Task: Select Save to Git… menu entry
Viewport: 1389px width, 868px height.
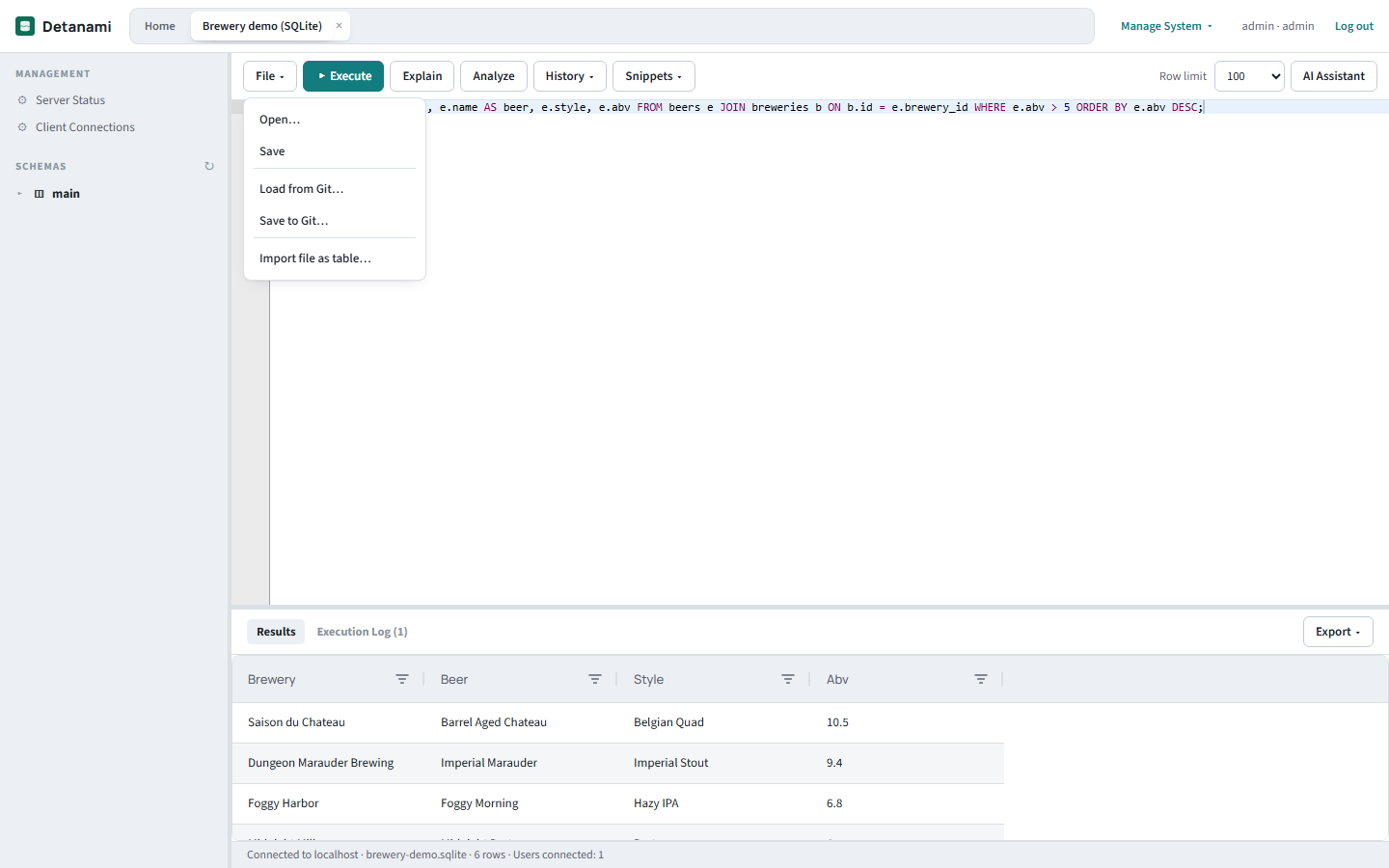Action: [335, 221]
